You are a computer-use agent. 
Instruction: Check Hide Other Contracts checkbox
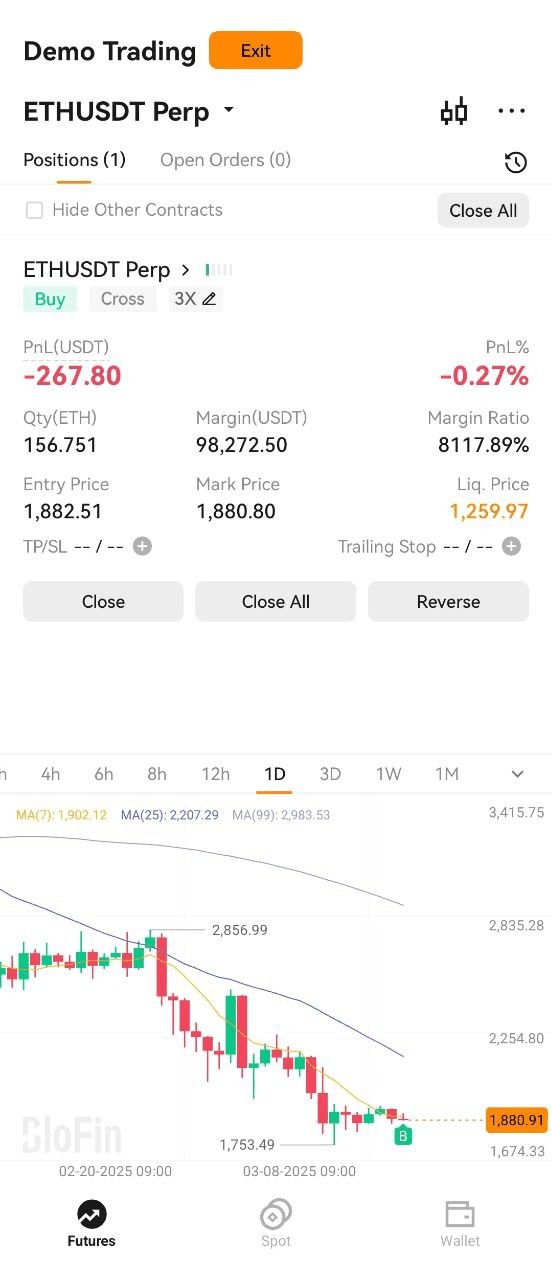point(35,210)
